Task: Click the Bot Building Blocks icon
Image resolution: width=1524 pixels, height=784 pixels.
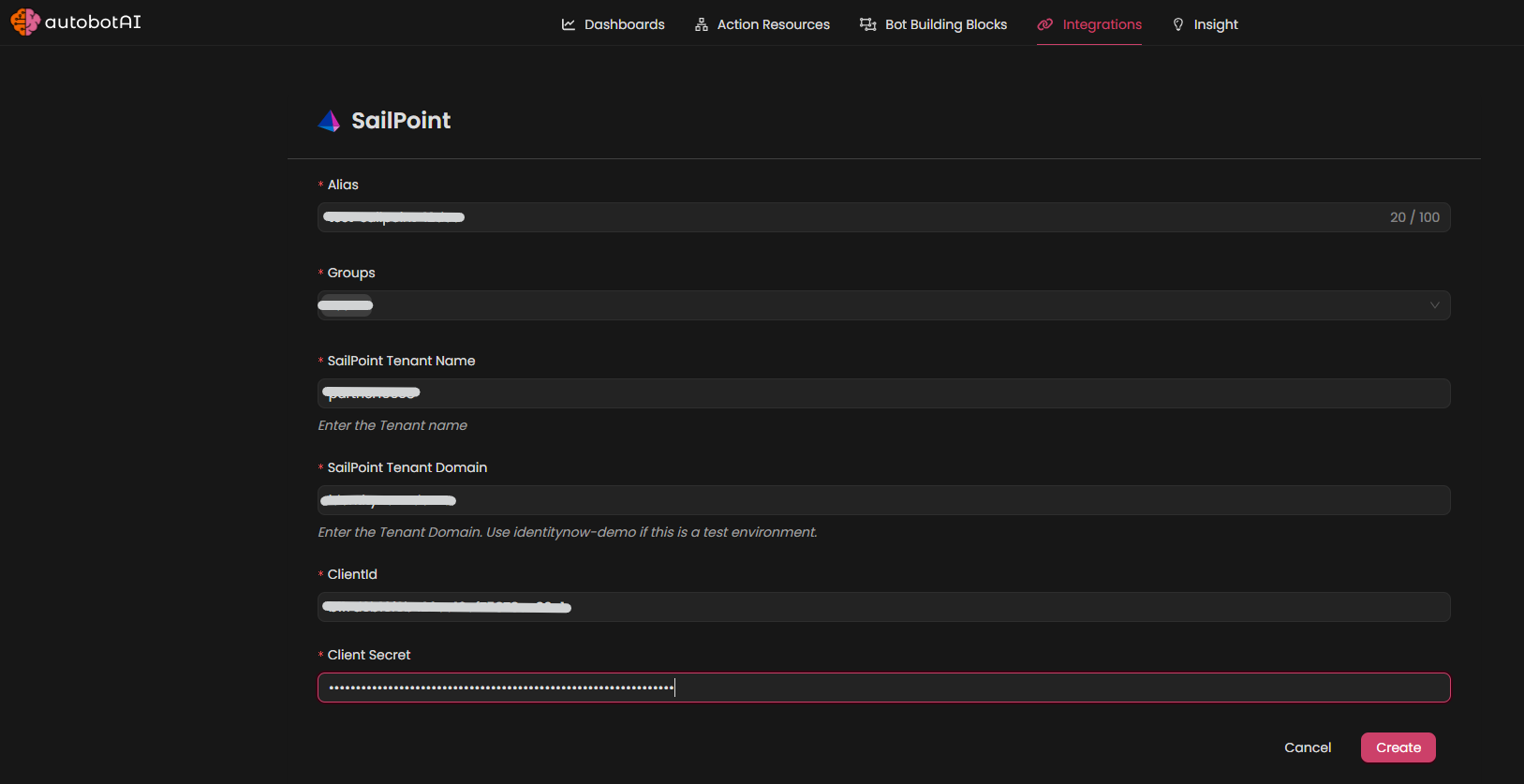Action: pos(868,24)
